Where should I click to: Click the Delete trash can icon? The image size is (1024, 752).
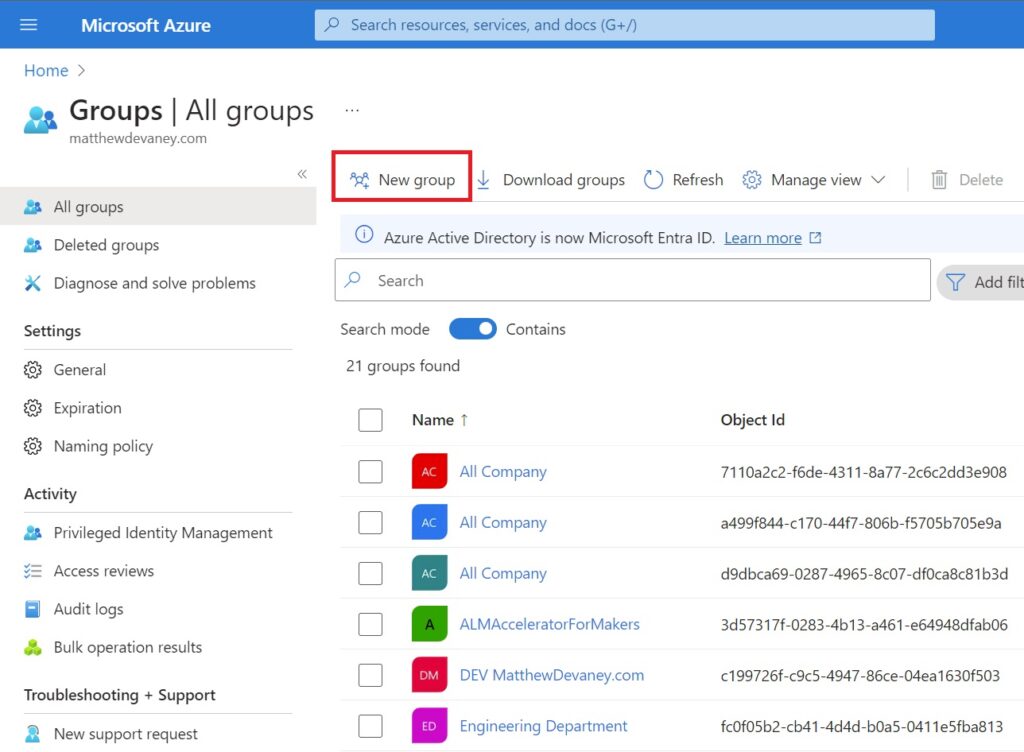tap(939, 180)
